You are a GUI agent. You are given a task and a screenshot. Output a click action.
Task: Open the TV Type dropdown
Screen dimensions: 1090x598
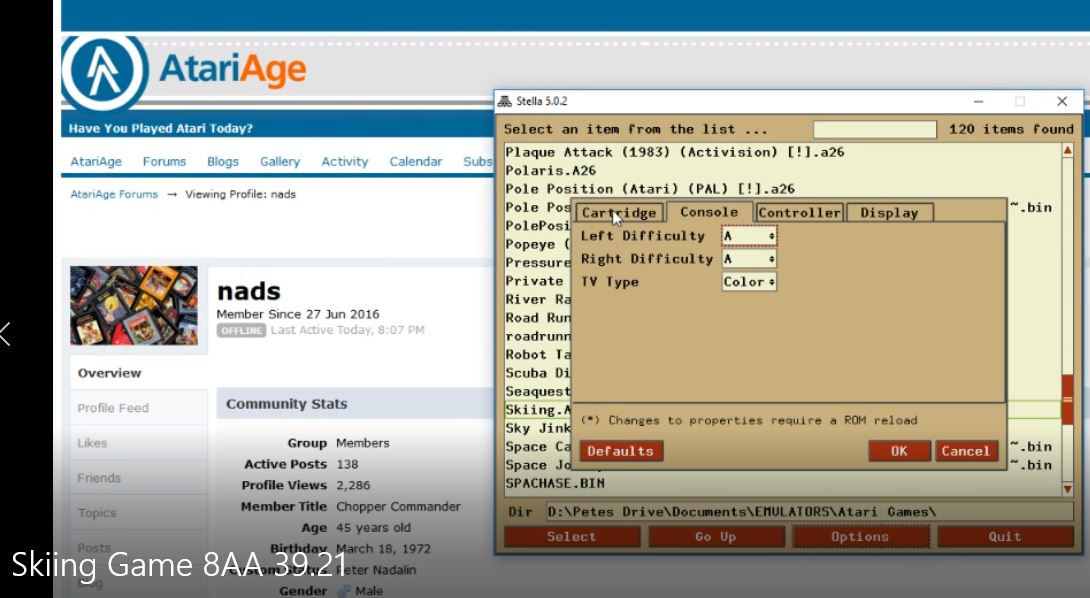pos(749,282)
